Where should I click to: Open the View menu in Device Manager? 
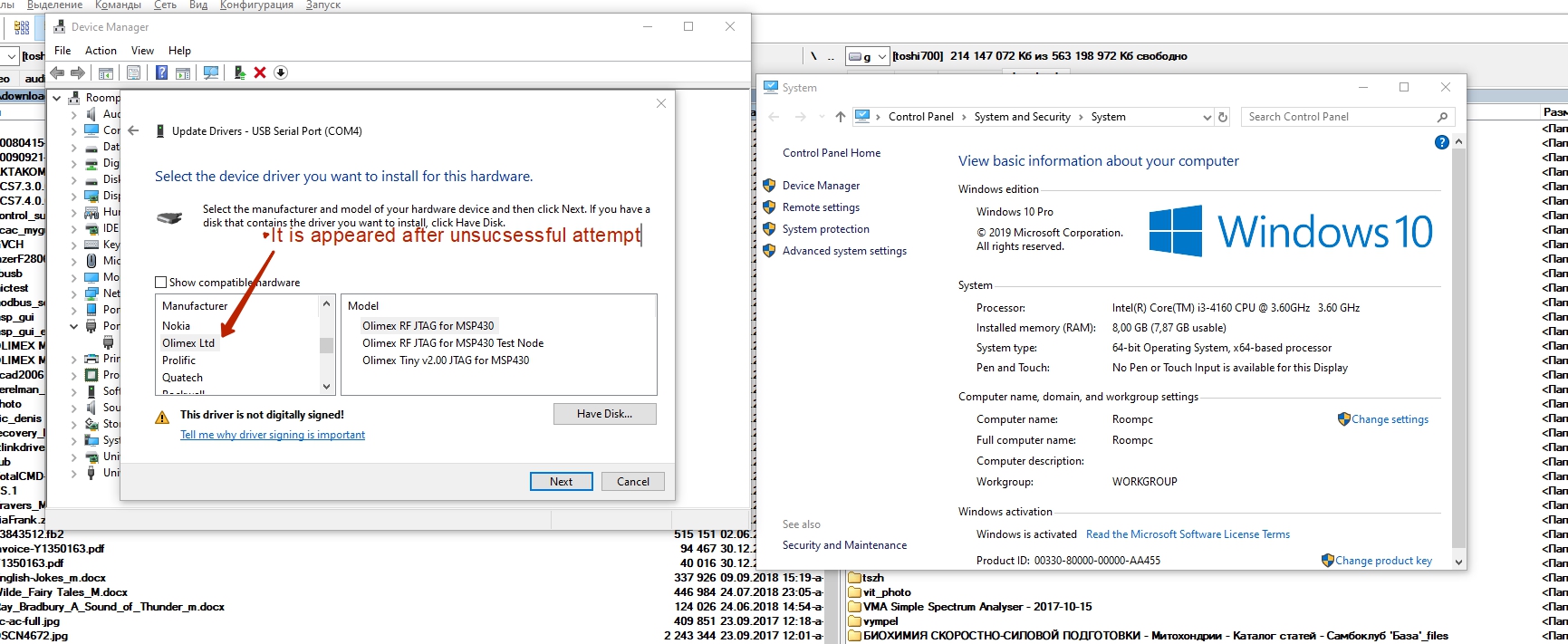[142, 51]
